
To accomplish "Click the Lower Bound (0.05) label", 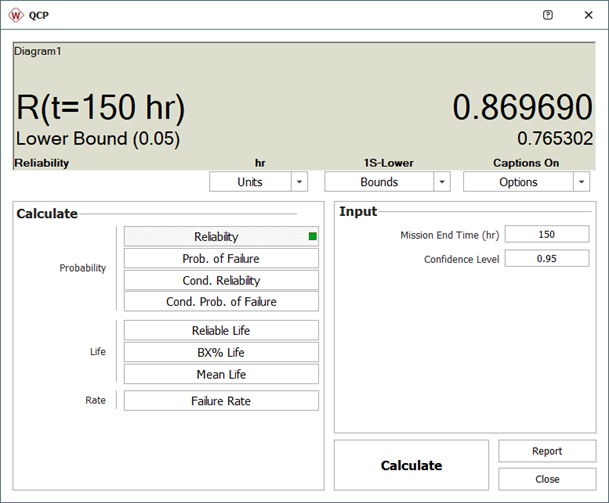I will click(97, 139).
